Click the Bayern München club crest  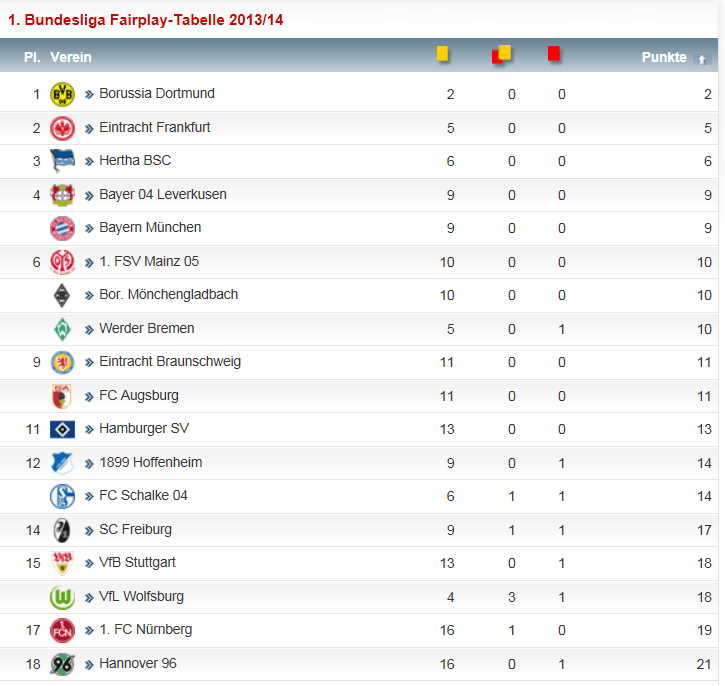62,228
